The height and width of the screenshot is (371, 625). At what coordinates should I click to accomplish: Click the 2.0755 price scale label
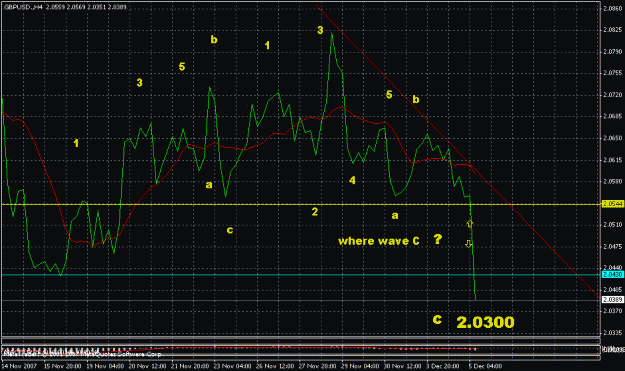(613, 73)
